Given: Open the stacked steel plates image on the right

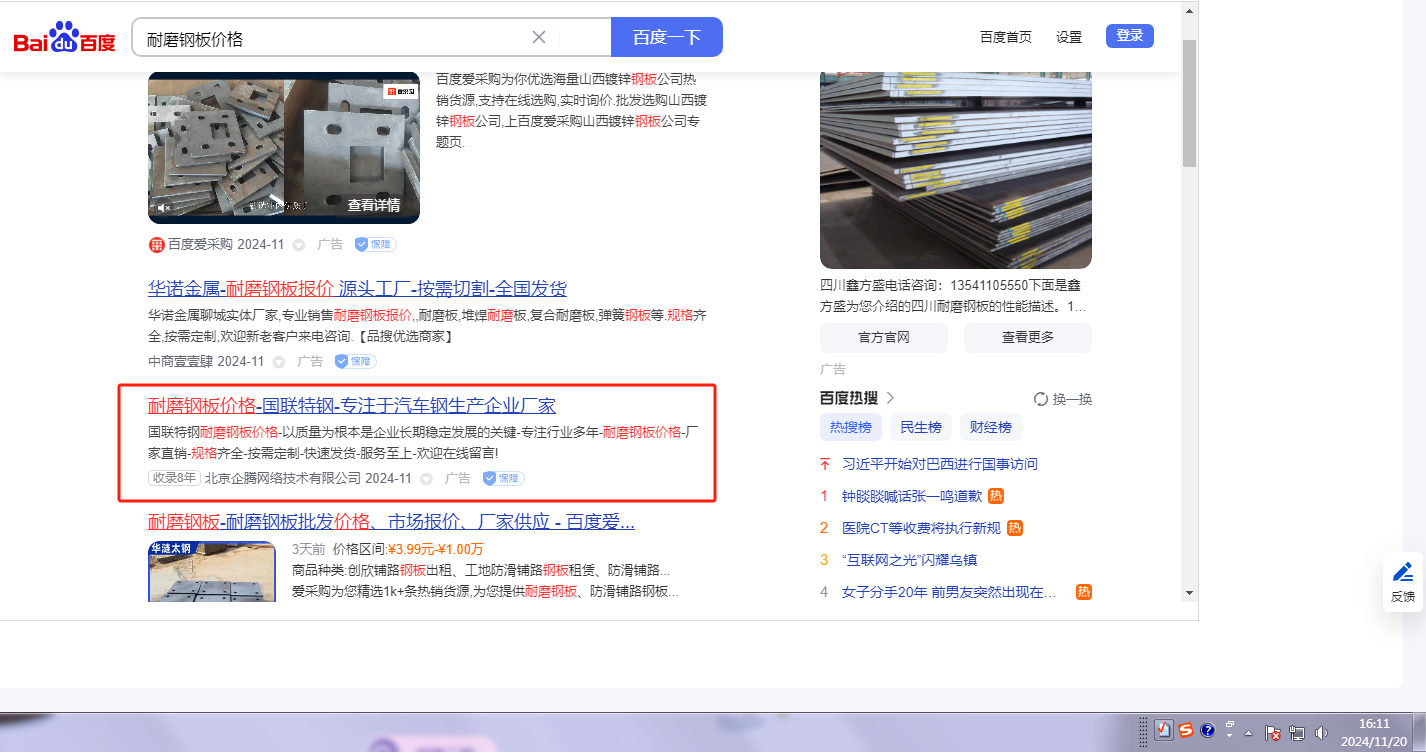Looking at the screenshot, I should tap(956, 170).
